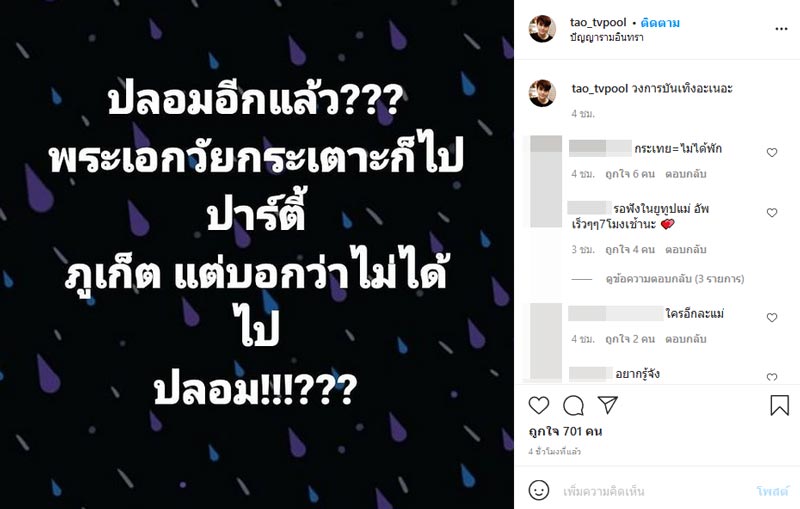Like the "รอฟังในยูทูปแม่" comment
The image size is (800, 509).
[771, 213]
